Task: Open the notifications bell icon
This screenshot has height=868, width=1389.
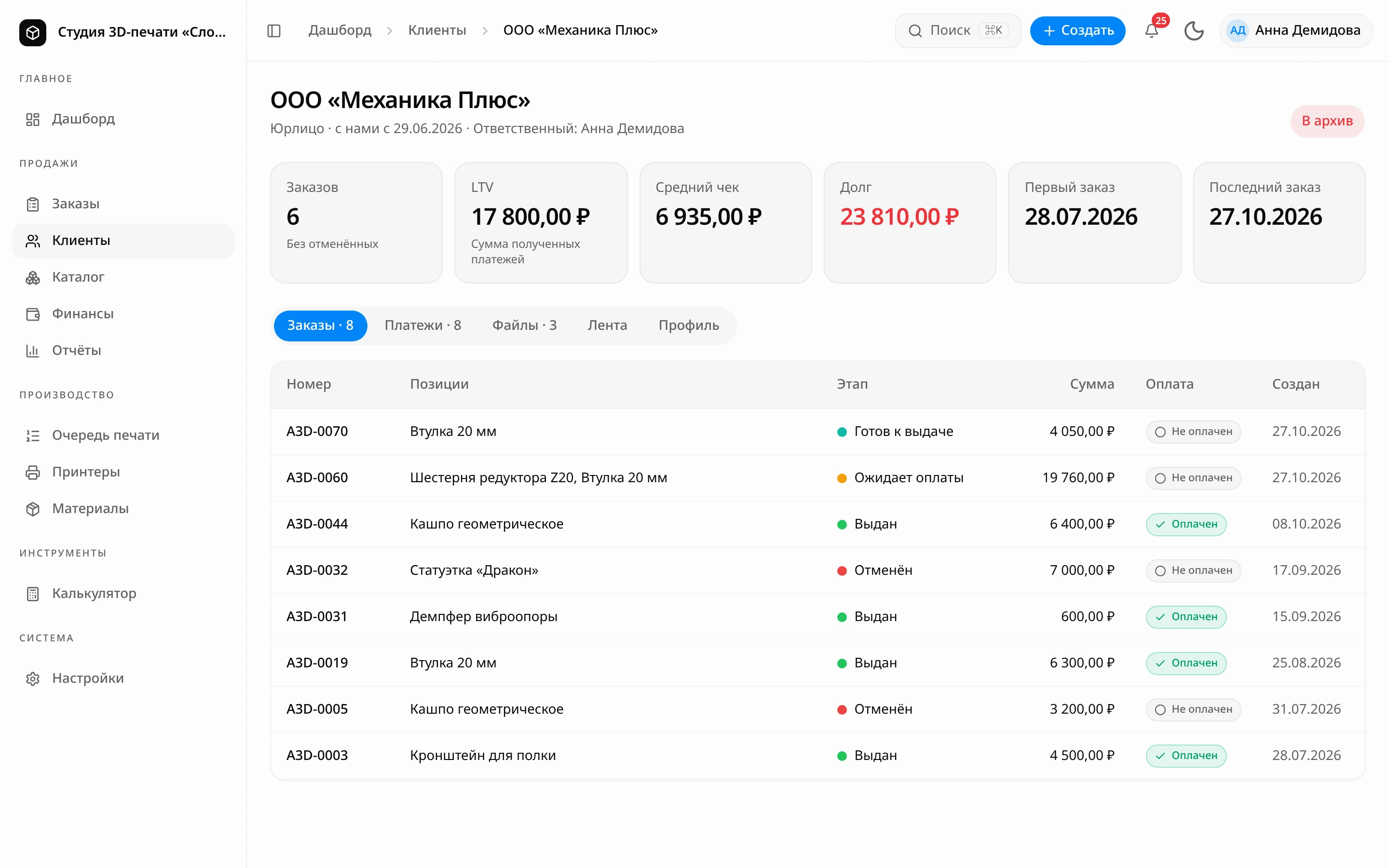Action: click(1151, 30)
